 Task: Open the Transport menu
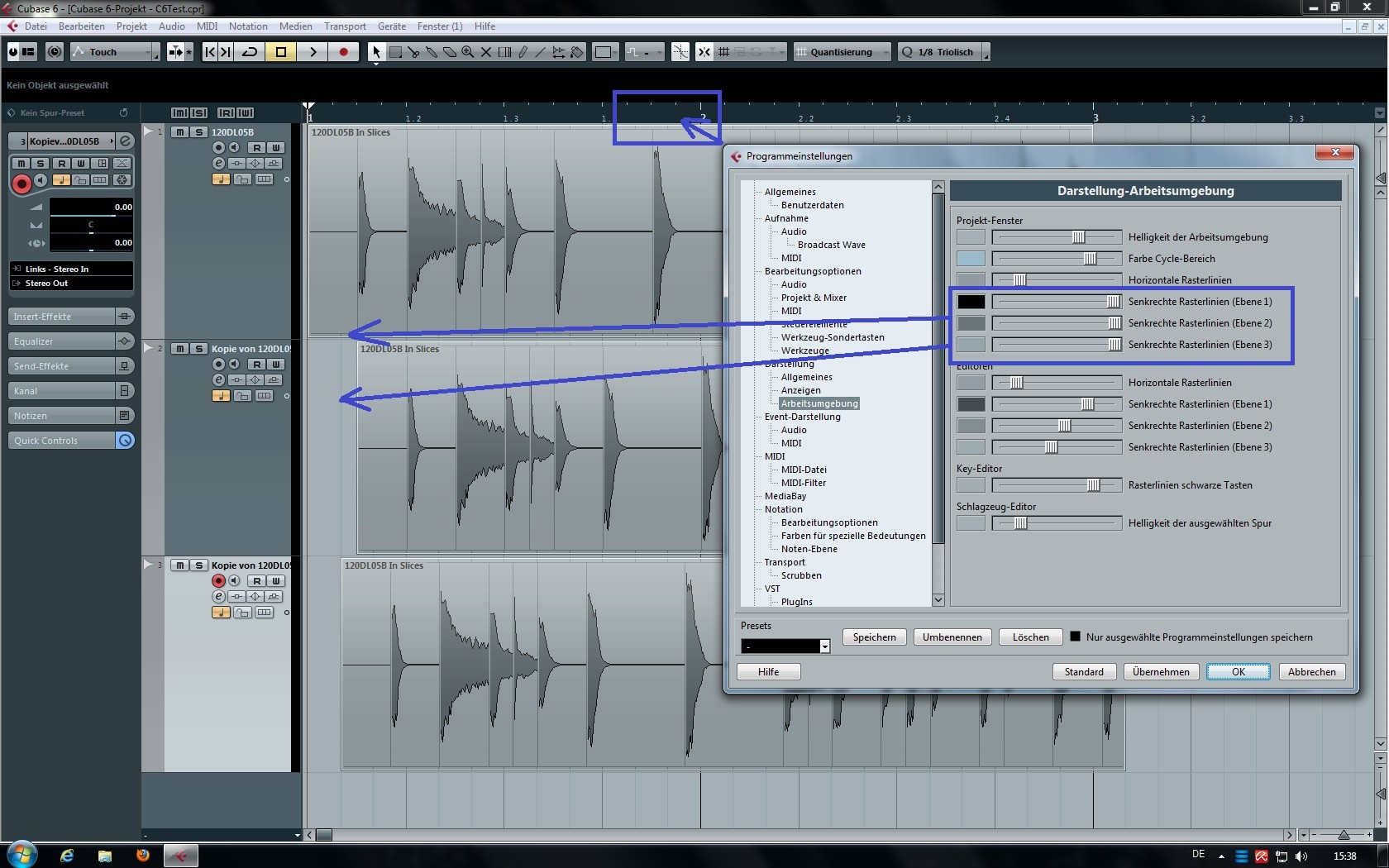[345, 26]
